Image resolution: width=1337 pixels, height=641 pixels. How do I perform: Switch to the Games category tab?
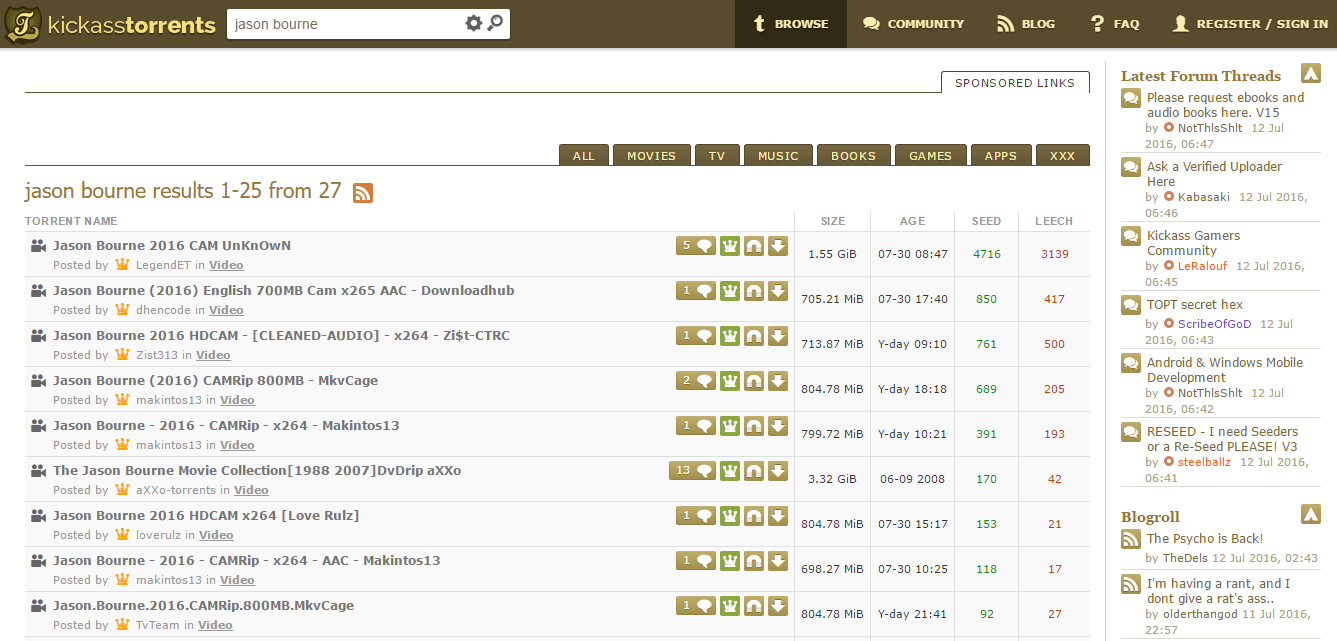[x=929, y=156]
